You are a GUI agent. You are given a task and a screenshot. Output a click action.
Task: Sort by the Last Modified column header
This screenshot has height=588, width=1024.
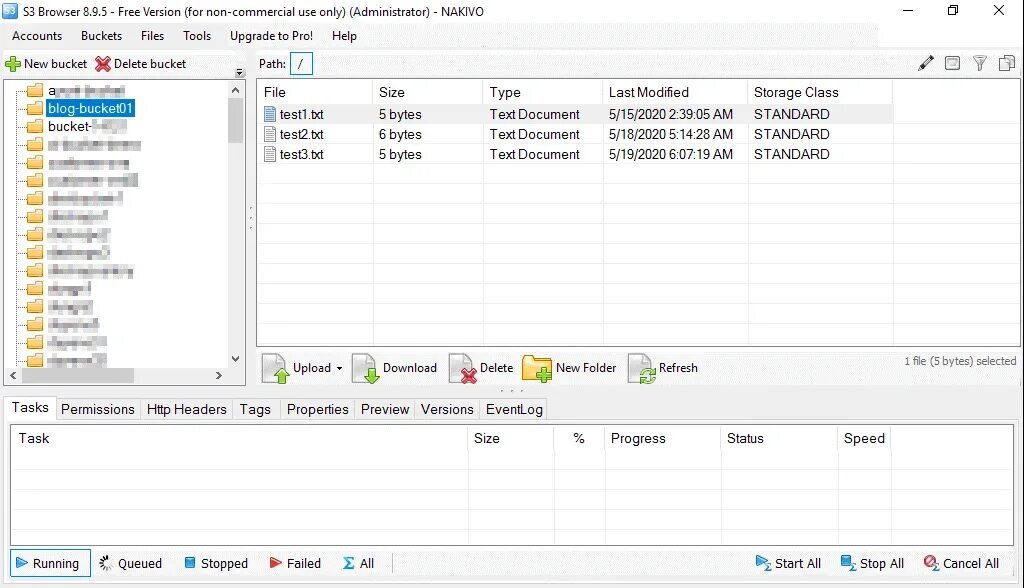(x=675, y=92)
